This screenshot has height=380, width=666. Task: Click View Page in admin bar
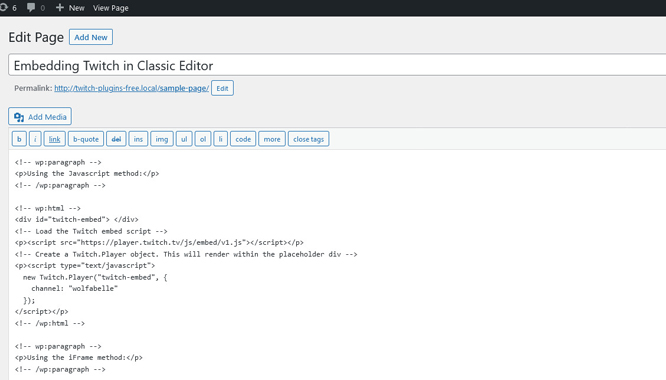click(x=110, y=8)
